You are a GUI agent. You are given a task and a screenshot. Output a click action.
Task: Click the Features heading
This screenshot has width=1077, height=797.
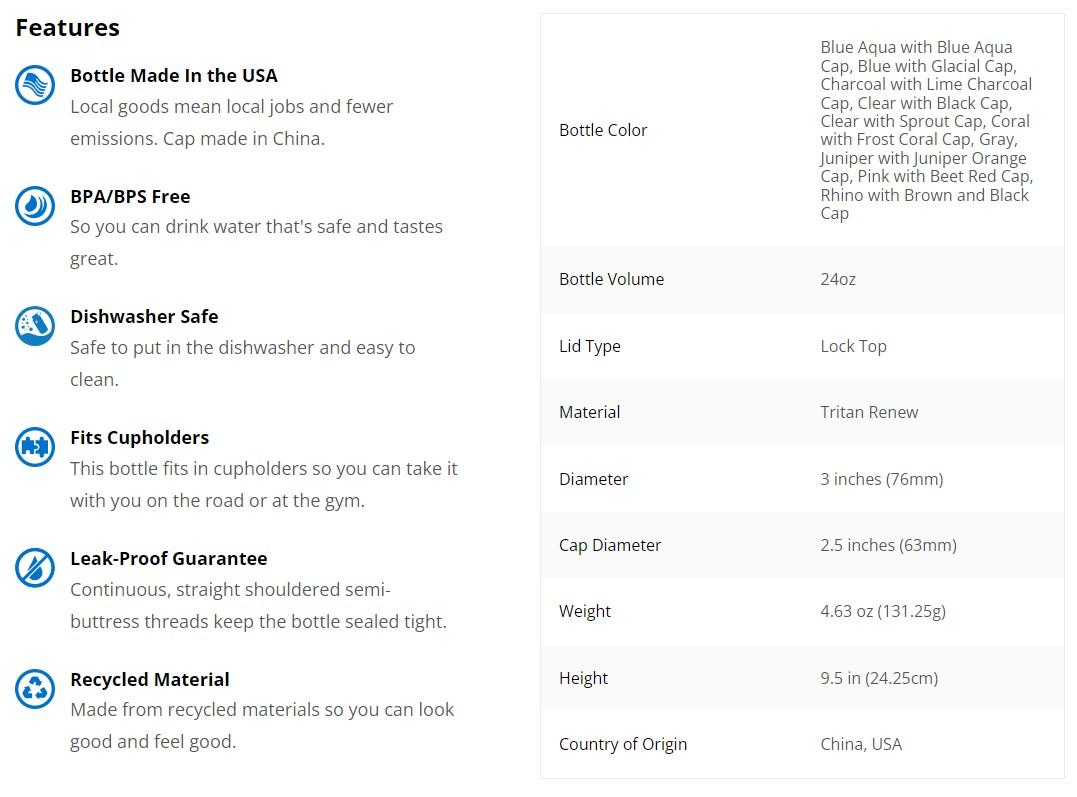tap(68, 28)
